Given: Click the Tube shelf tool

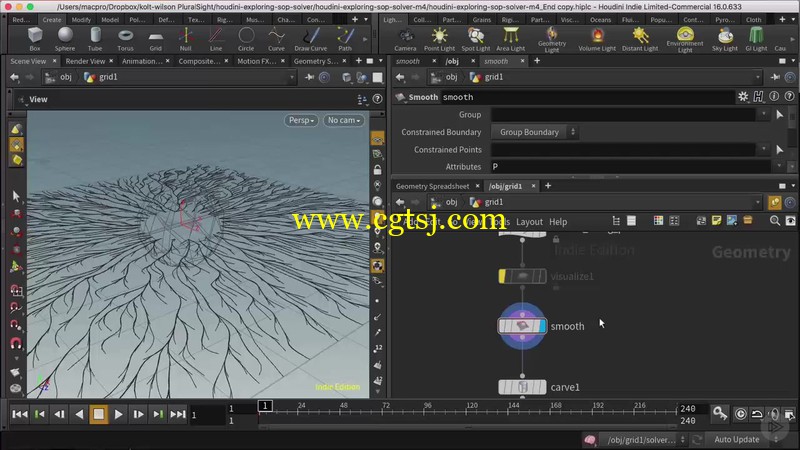Looking at the screenshot, I should tap(95, 39).
